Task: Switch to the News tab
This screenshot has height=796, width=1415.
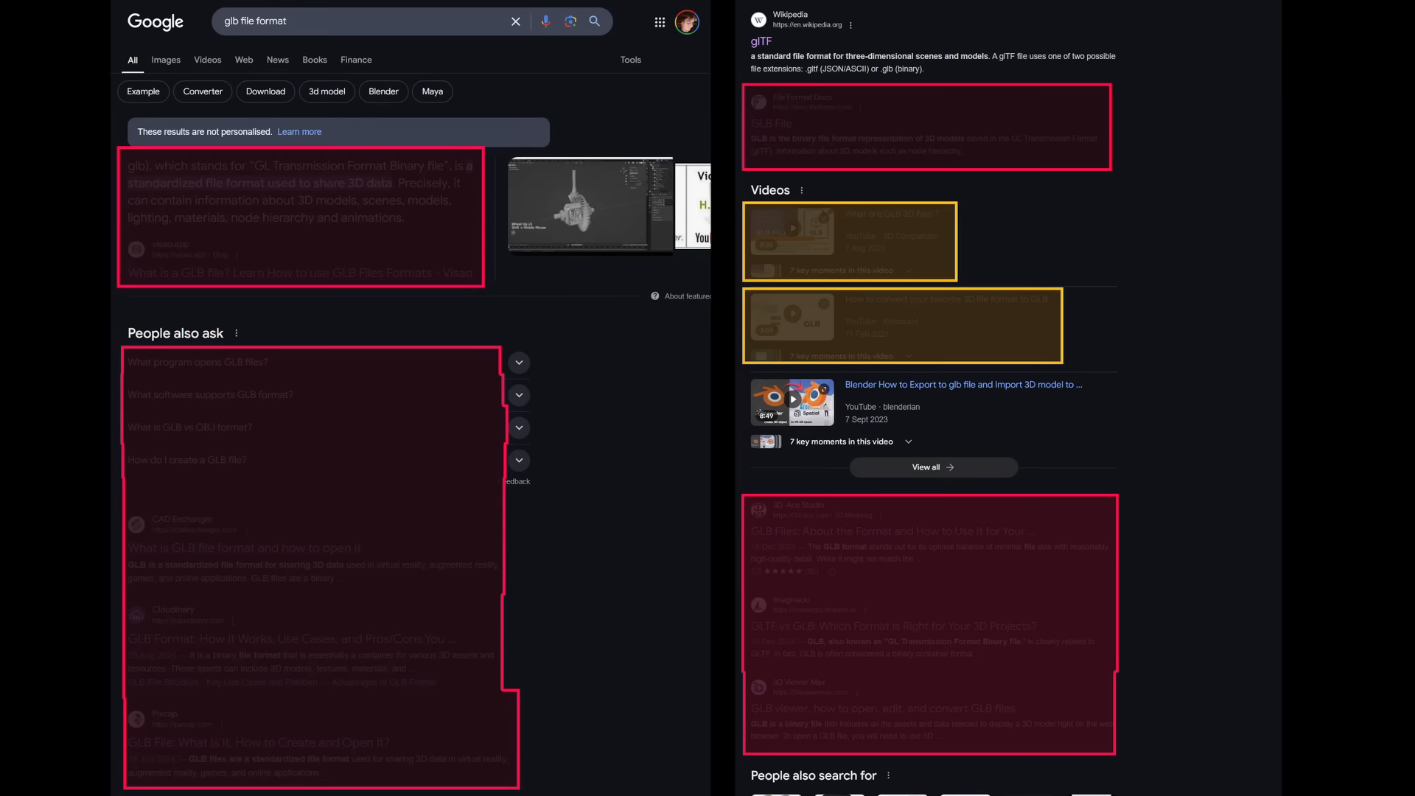Action: point(278,60)
